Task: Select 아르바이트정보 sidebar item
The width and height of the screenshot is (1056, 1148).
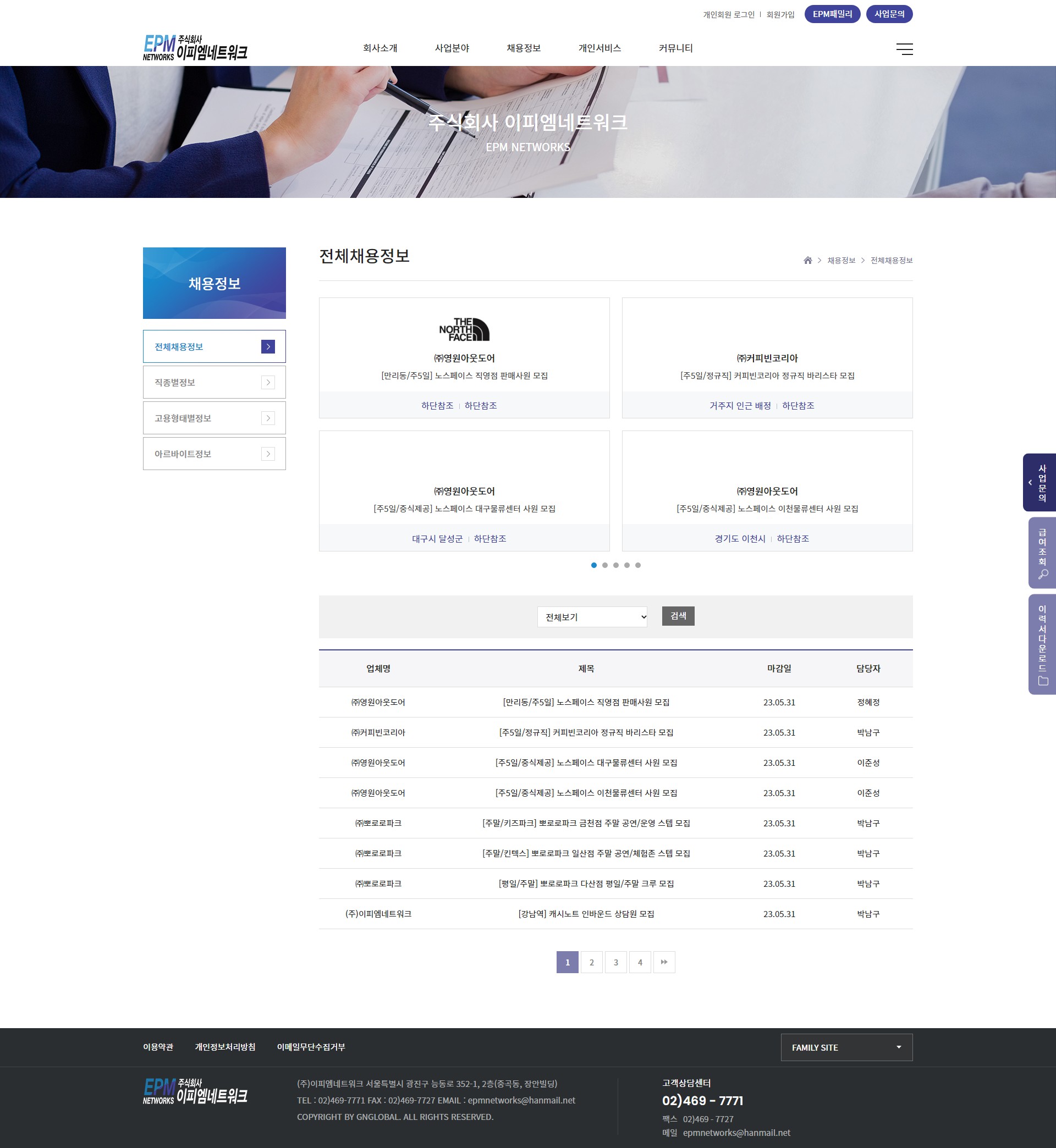Action: 215,454
